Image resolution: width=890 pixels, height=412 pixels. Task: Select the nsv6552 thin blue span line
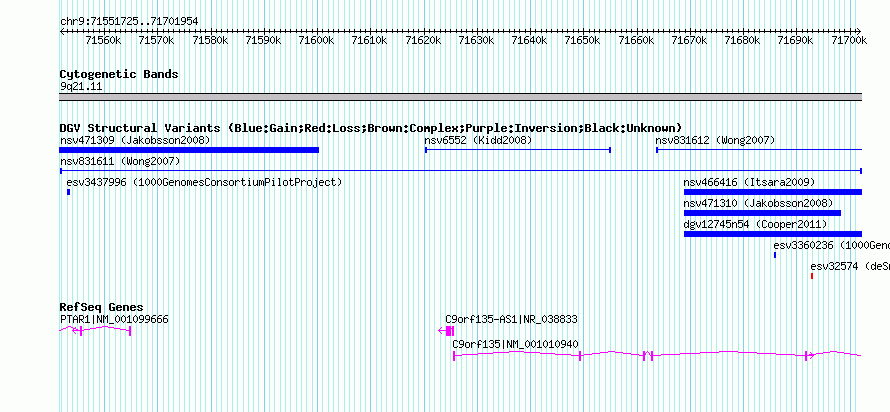(x=518, y=150)
